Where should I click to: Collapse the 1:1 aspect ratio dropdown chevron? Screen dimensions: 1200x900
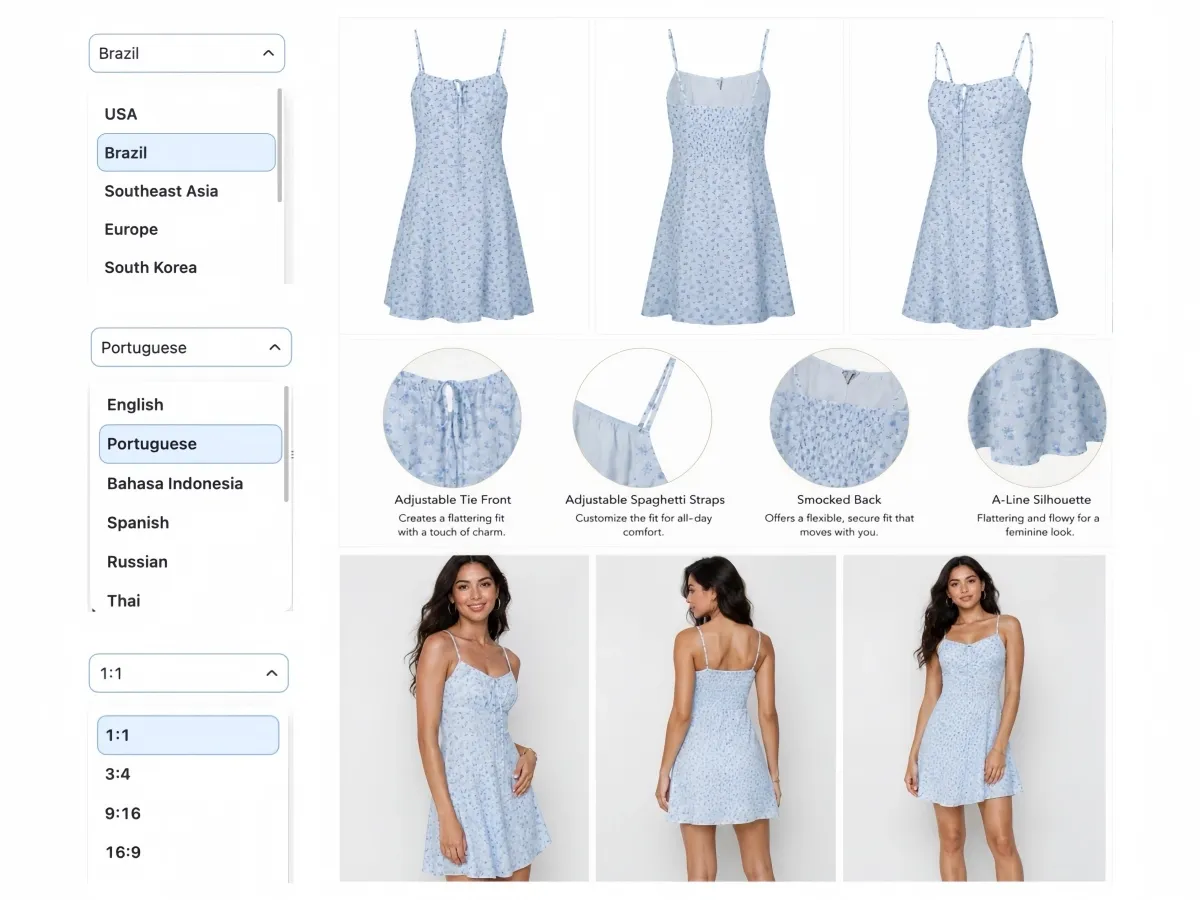[271, 673]
